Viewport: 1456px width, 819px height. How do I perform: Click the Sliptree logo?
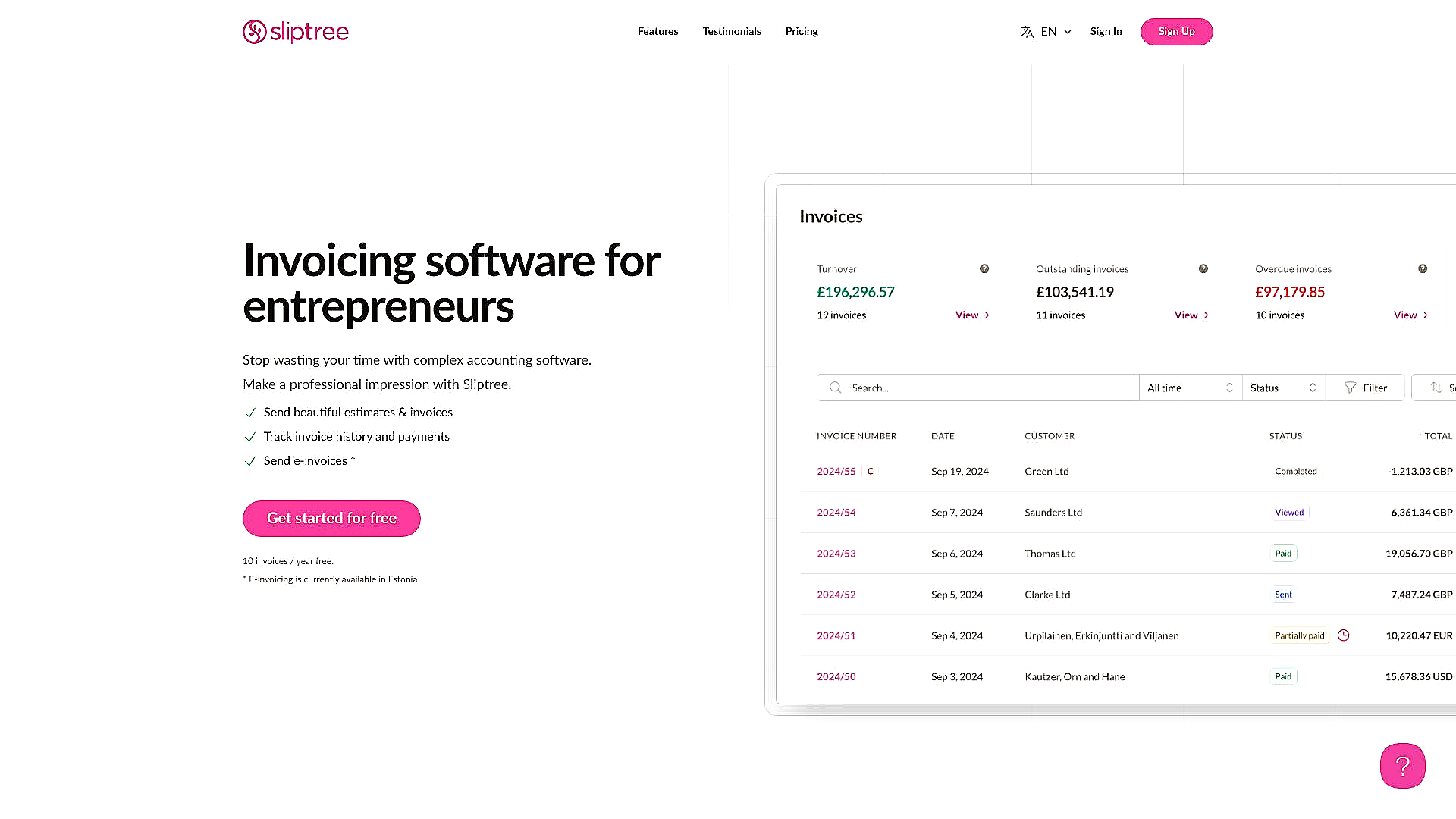tap(295, 32)
